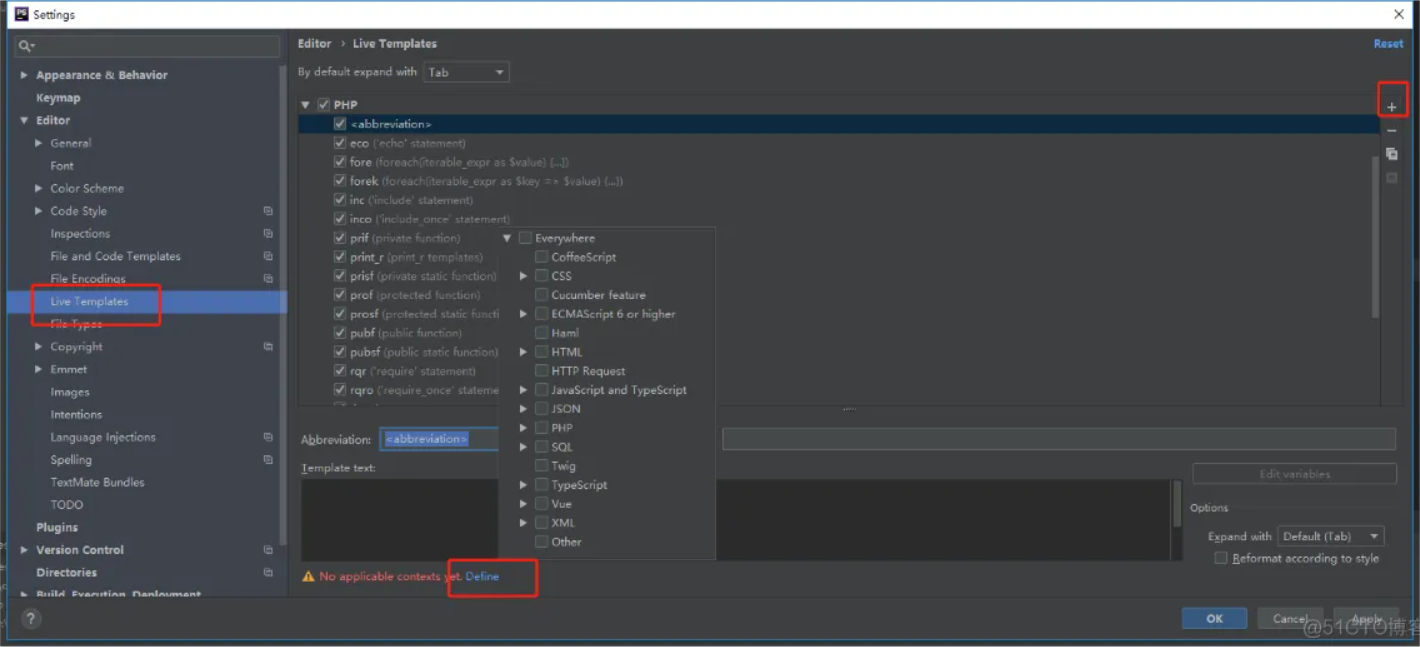Click project-level icon beside Spelling
The image size is (1420, 647).
pyautogui.click(x=268, y=460)
